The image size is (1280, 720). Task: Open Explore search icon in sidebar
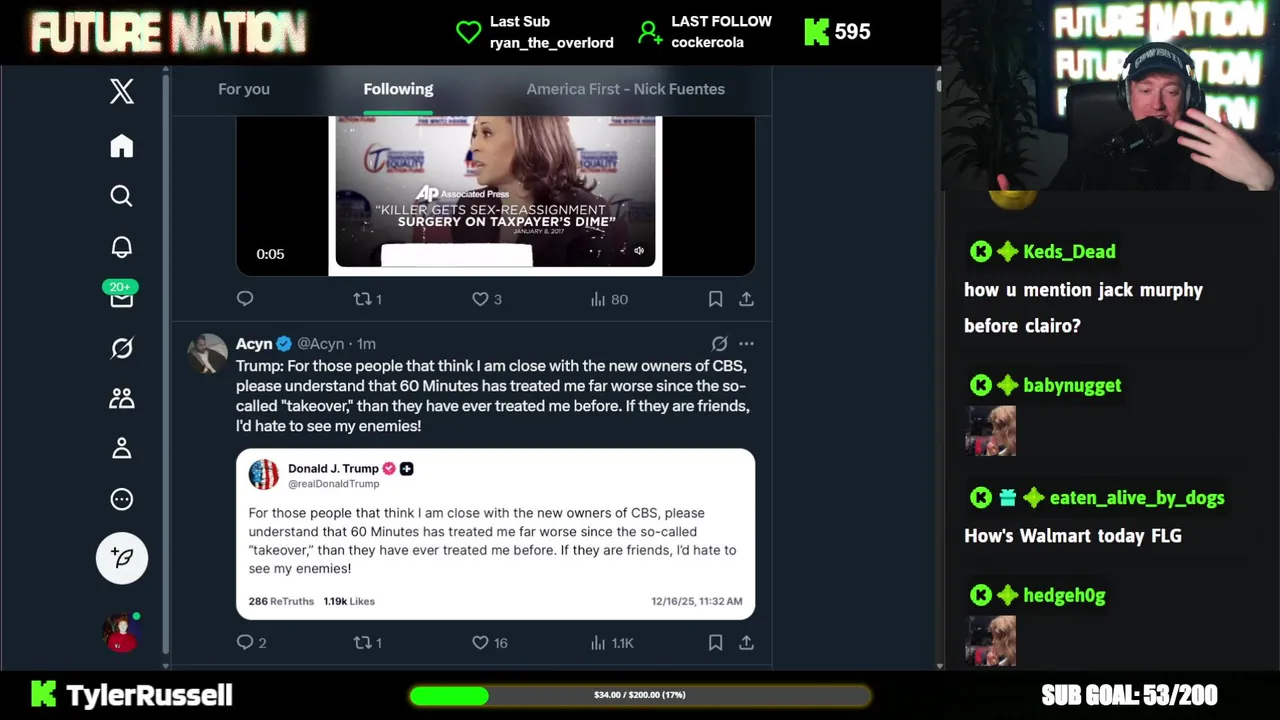[x=121, y=196]
